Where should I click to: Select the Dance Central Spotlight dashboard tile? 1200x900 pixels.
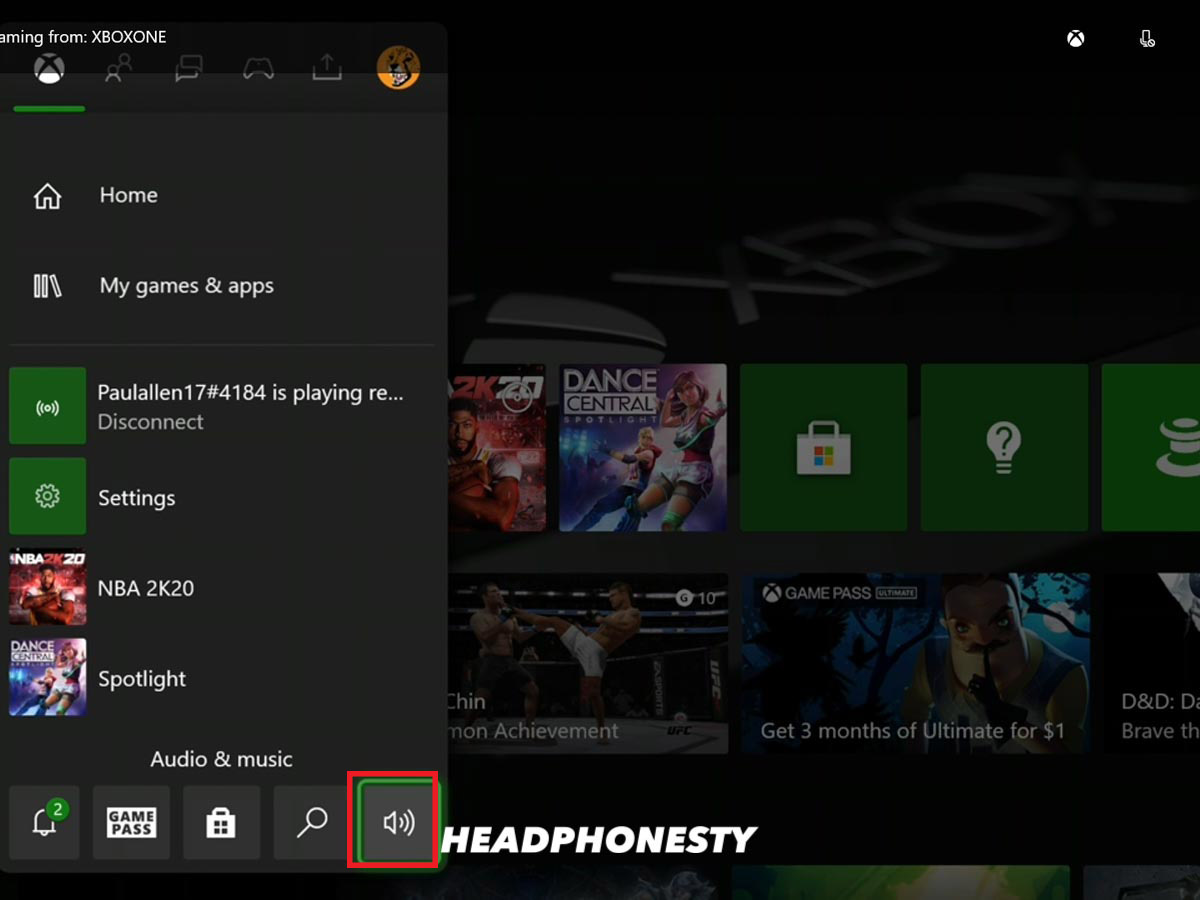pyautogui.click(x=643, y=448)
